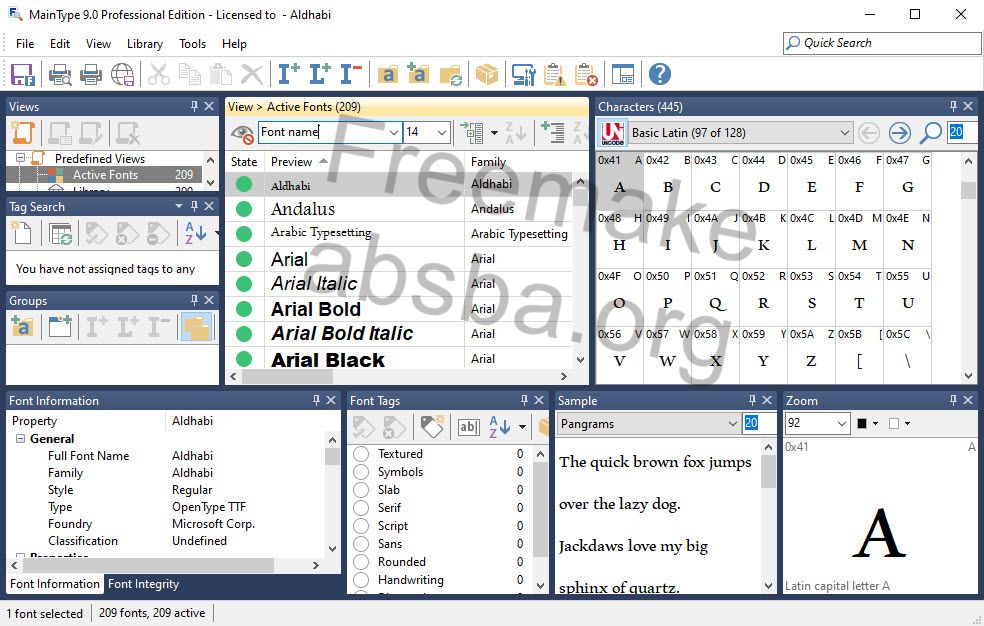Open the zoom size 92 dropdown
This screenshot has height=626, width=984.
click(x=842, y=424)
